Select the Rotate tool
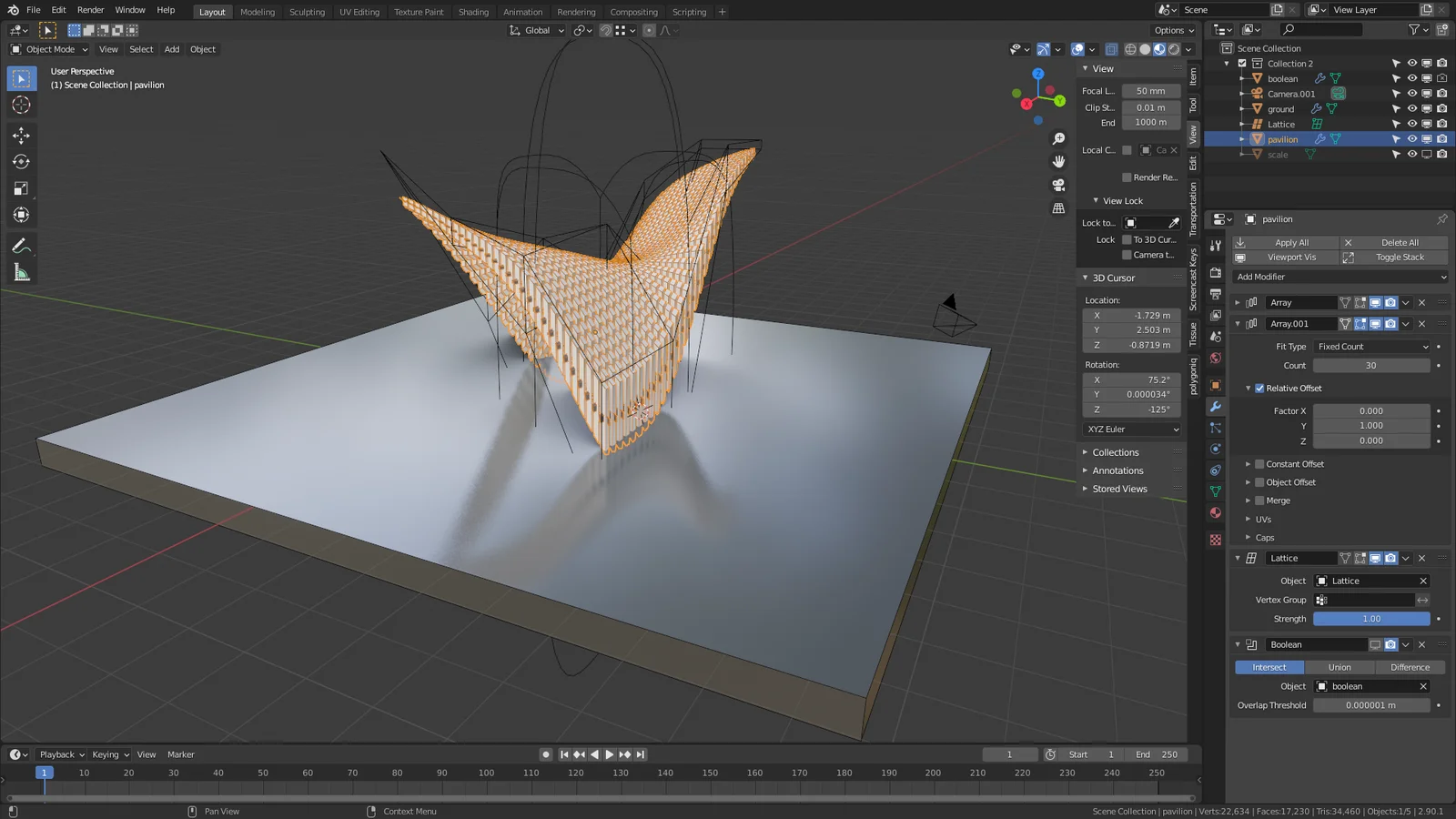The image size is (1456, 819). tap(21, 161)
